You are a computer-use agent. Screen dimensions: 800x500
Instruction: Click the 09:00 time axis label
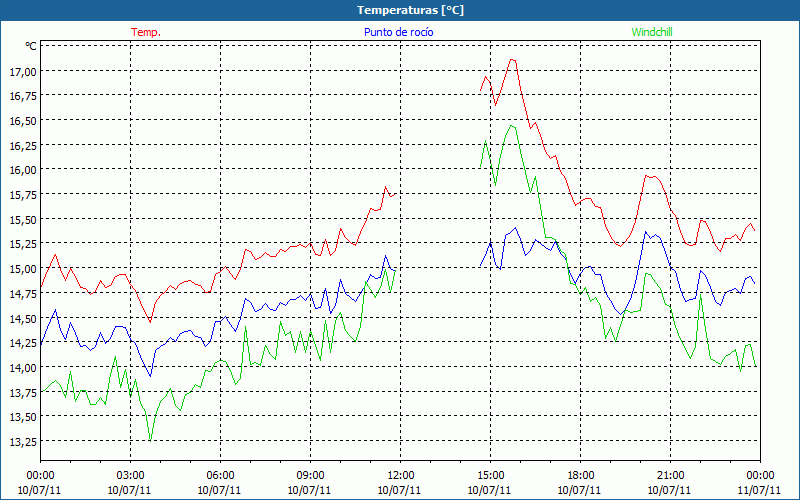[x=310, y=476]
